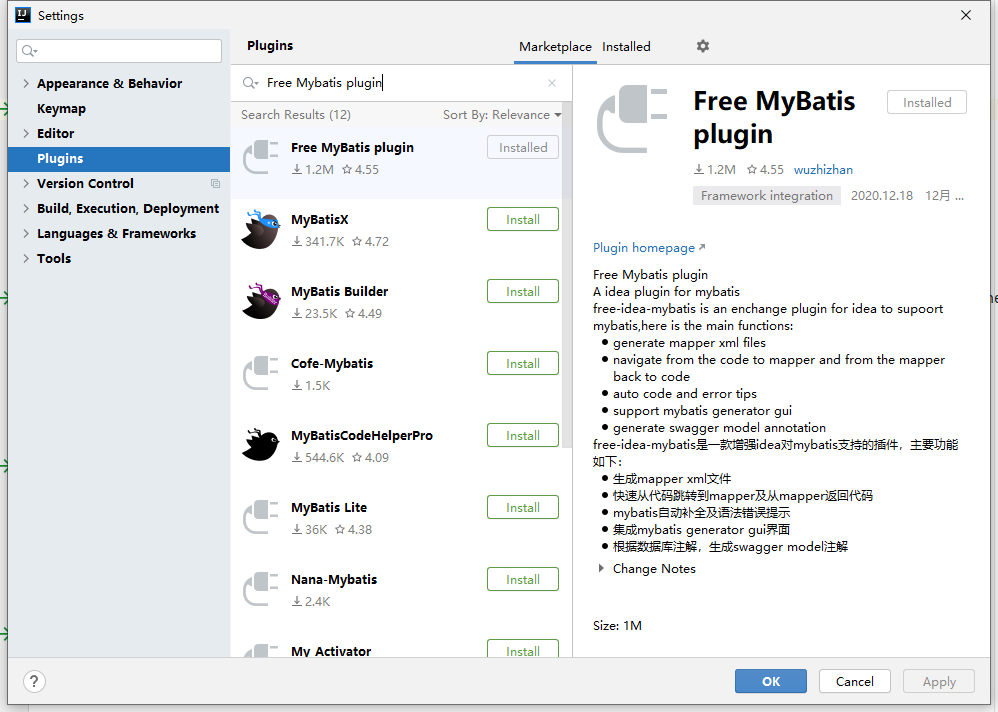Open the Plugin homepage link
The image size is (998, 712).
(x=649, y=248)
